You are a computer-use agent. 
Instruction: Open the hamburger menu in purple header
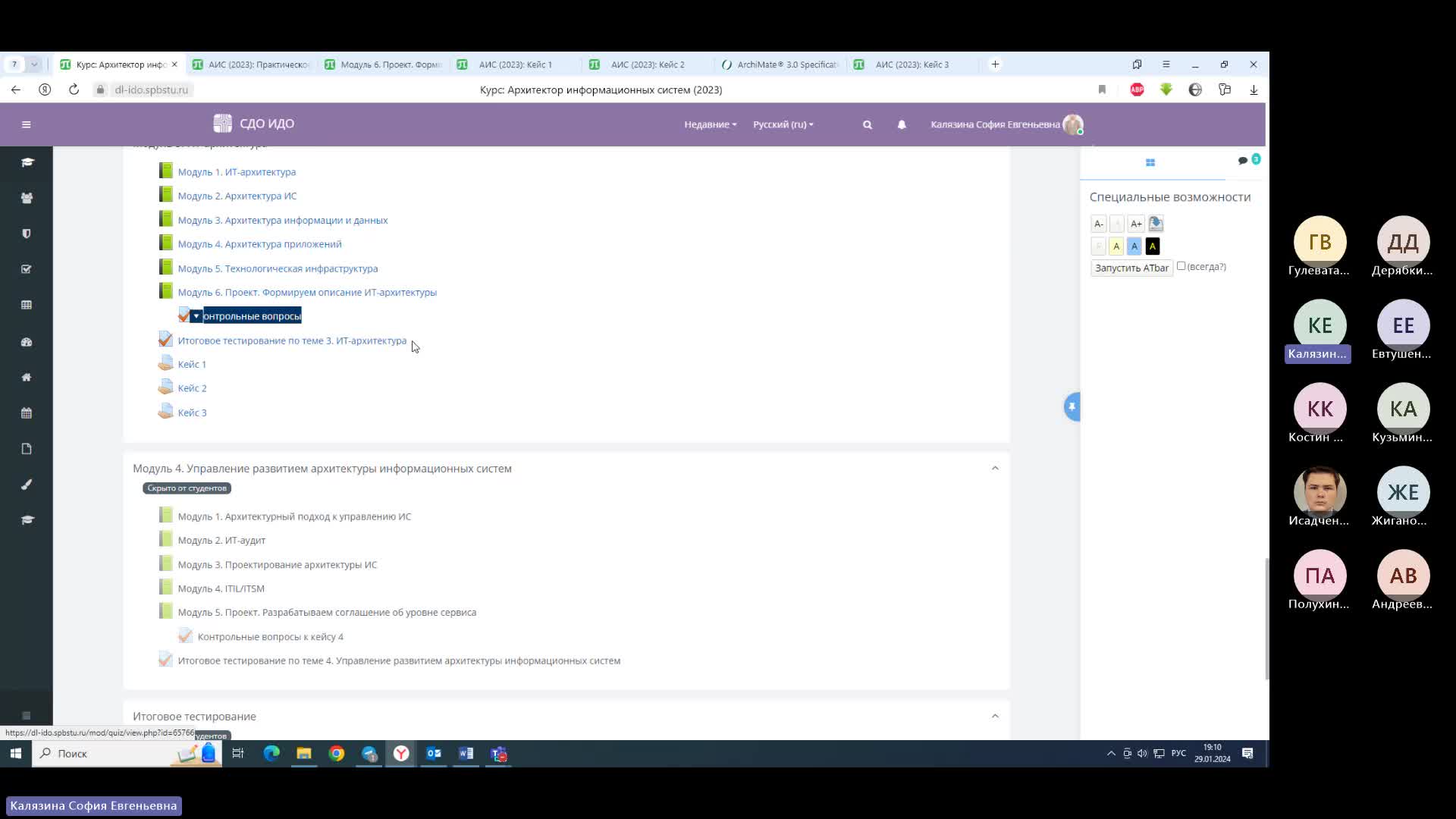[x=27, y=124]
